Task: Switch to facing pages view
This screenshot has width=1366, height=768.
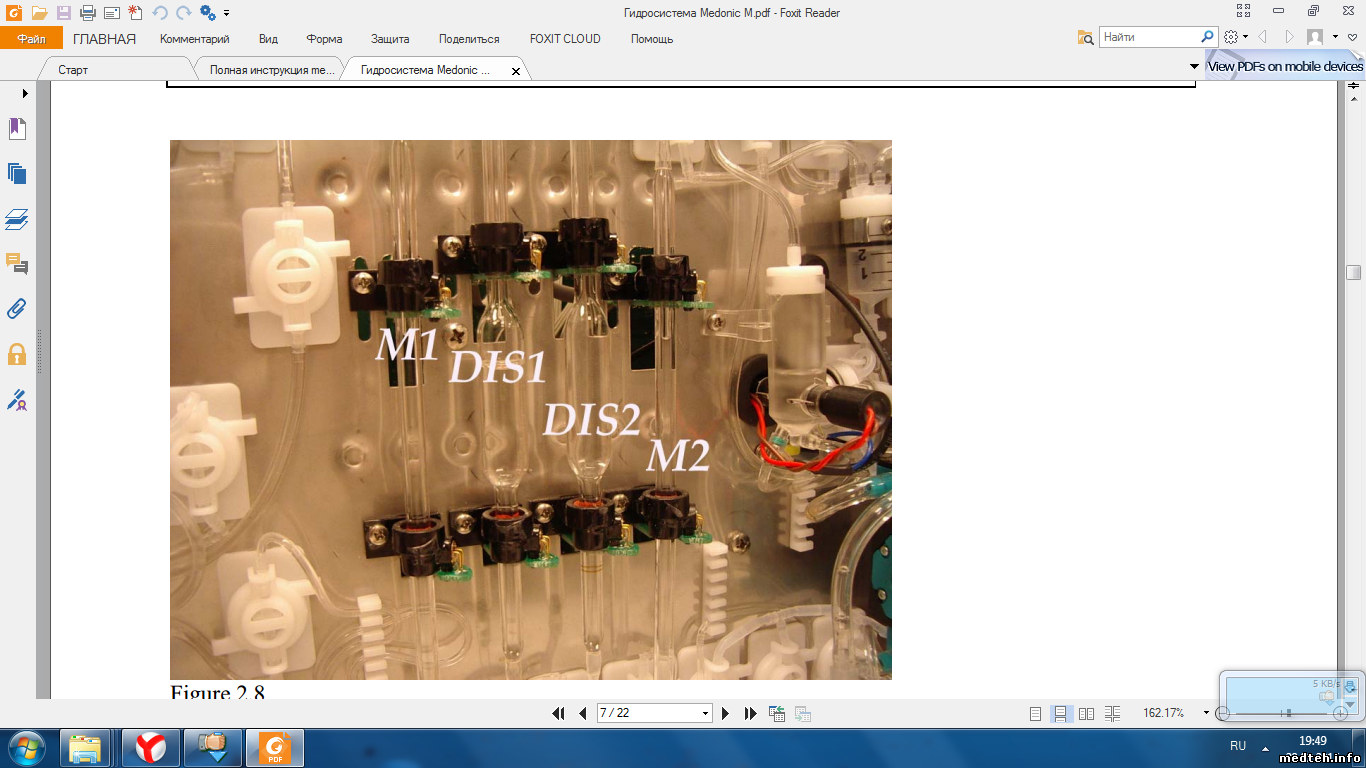Action: pos(1087,714)
